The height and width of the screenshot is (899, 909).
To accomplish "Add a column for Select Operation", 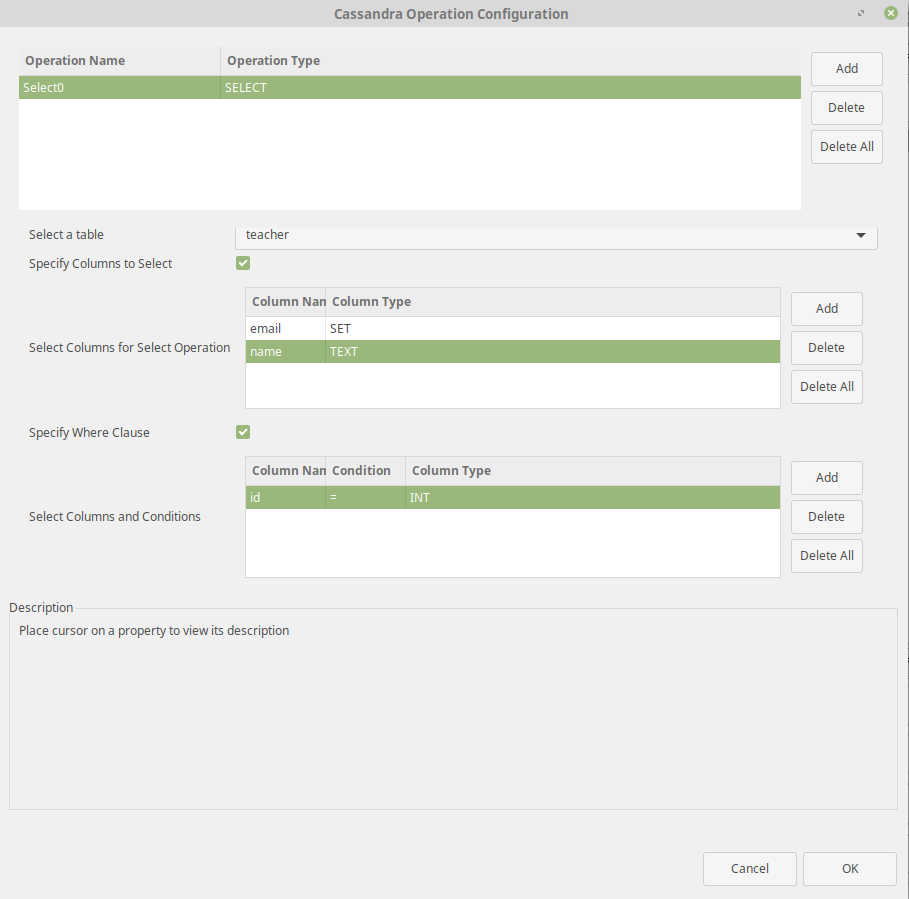I will coord(826,309).
